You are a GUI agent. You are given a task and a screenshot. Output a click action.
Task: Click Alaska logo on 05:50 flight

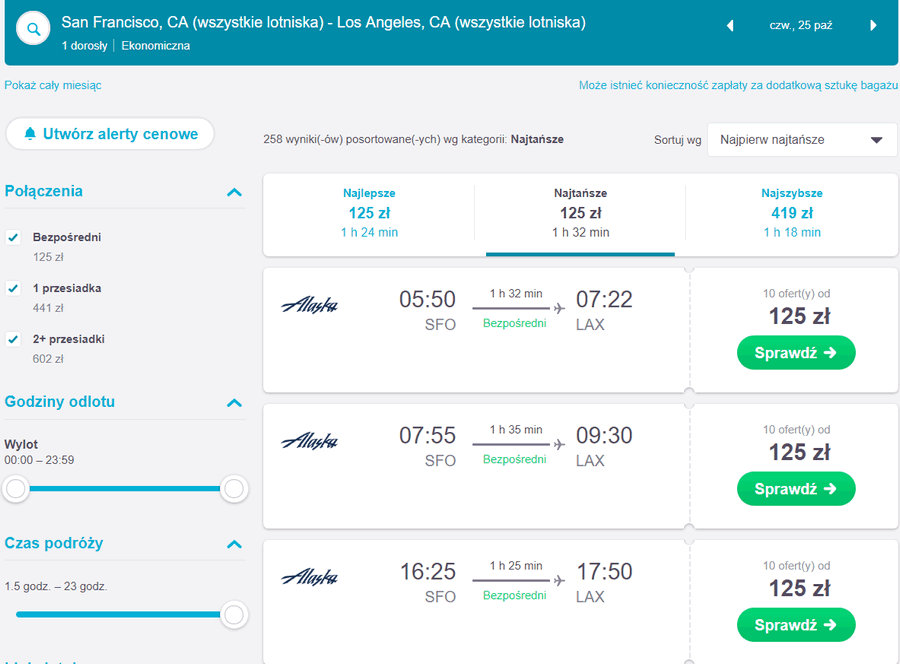tap(309, 306)
